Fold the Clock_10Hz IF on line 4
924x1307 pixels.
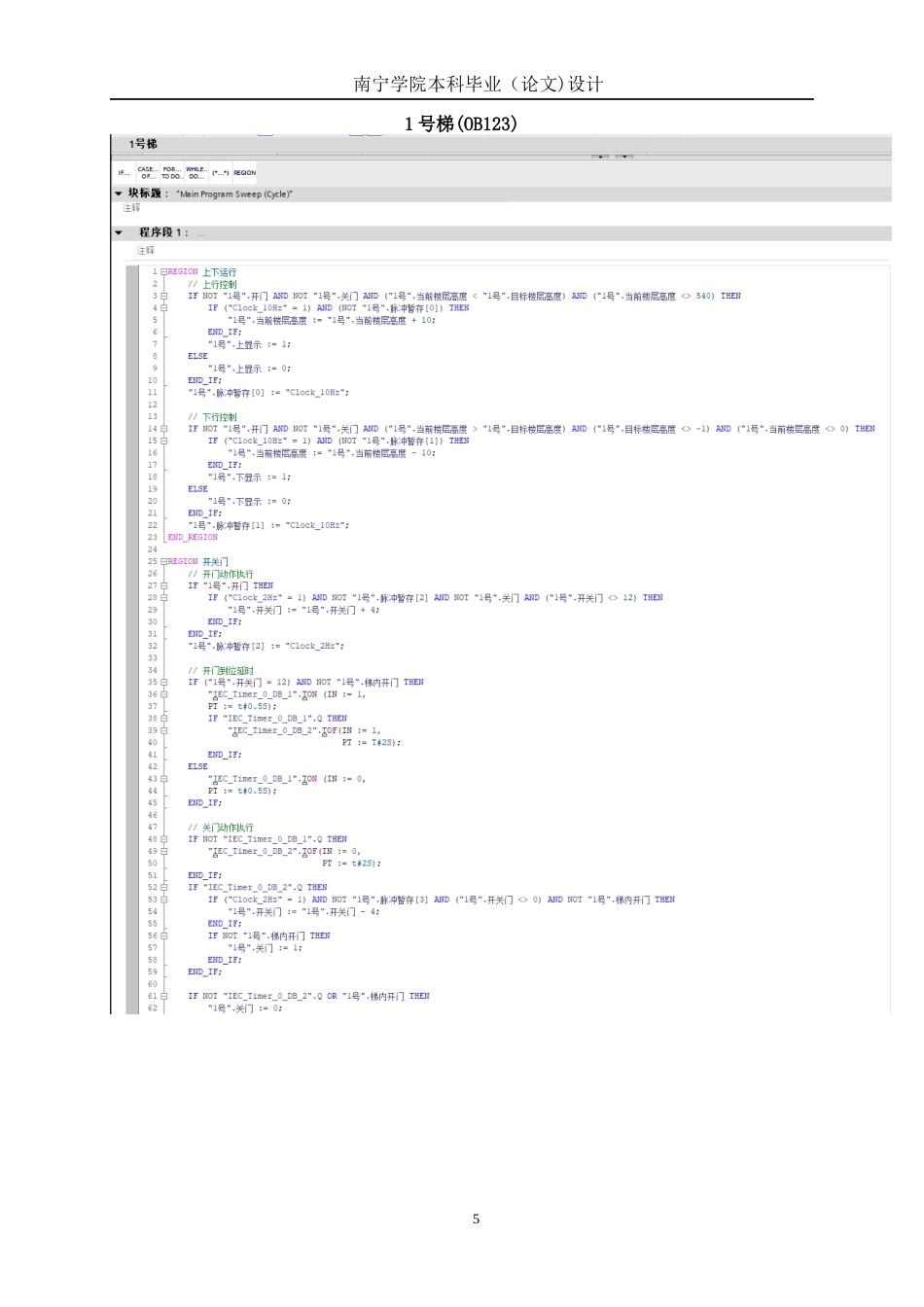click(x=164, y=308)
